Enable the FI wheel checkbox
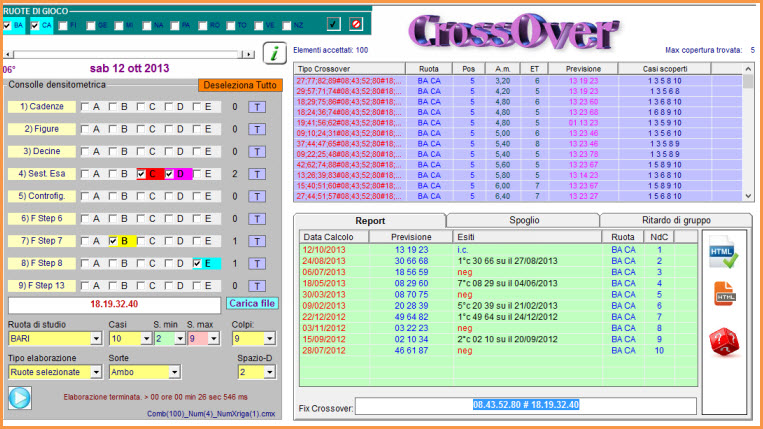The image size is (763, 429). click(63, 25)
